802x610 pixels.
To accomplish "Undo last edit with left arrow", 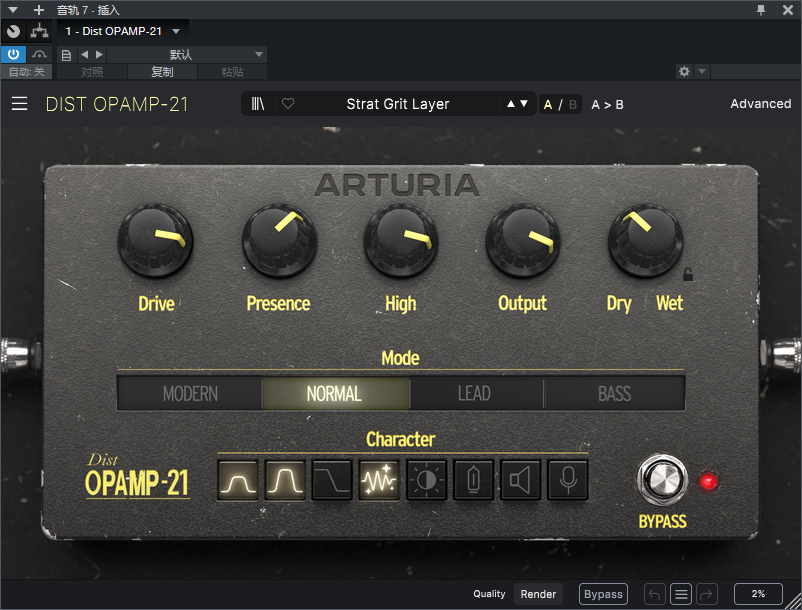I will pos(654,594).
